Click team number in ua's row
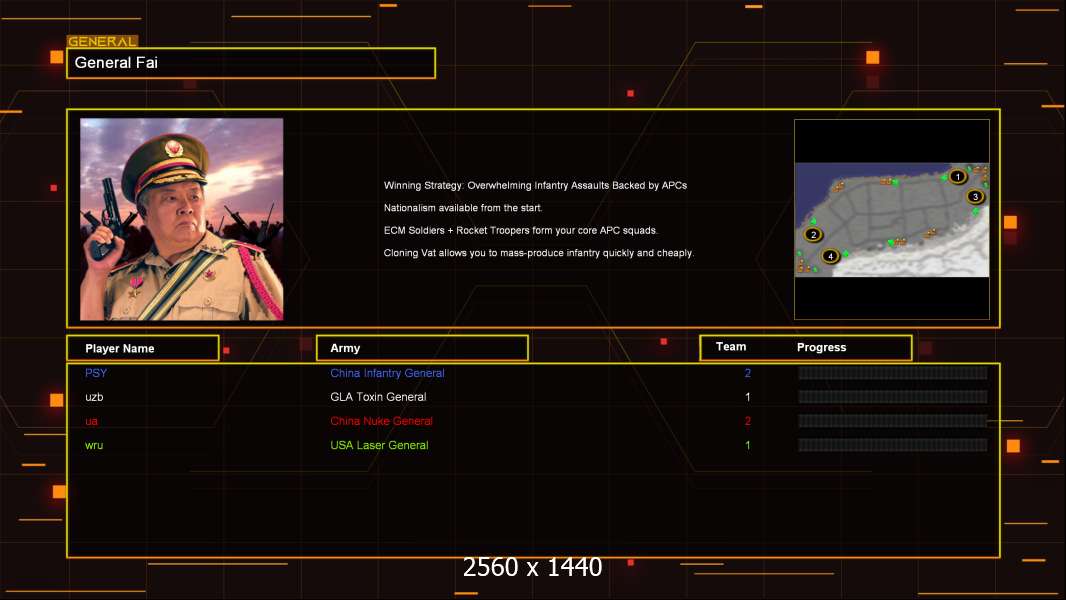 [x=748, y=421]
